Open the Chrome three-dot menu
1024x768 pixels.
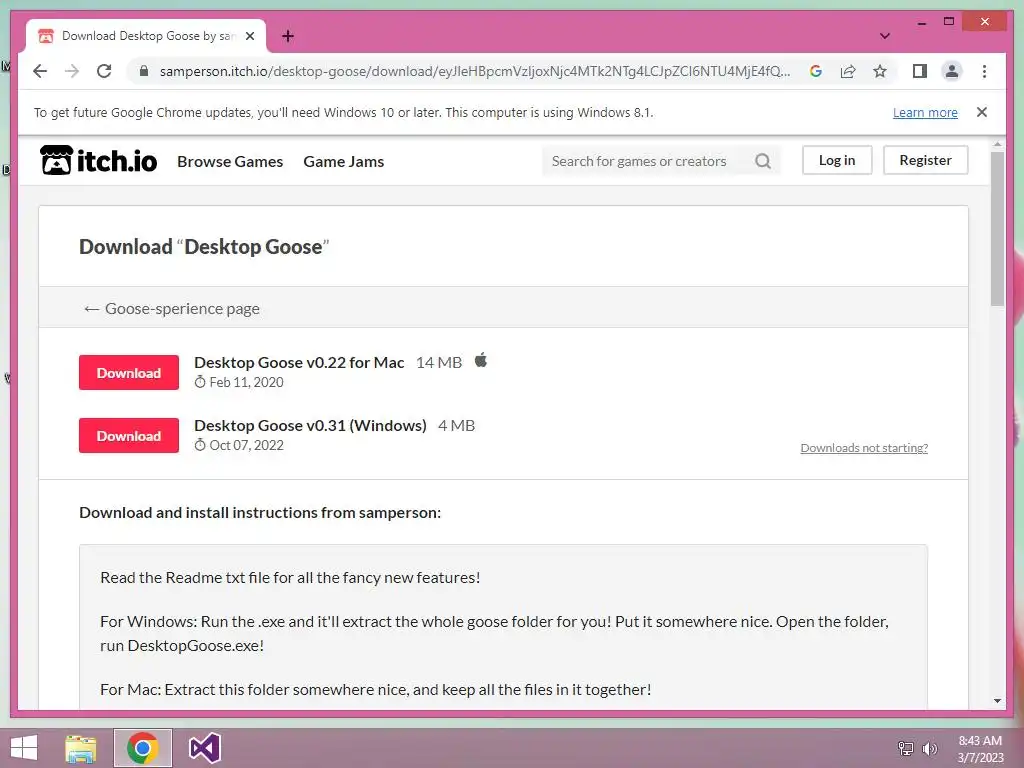[x=984, y=71]
